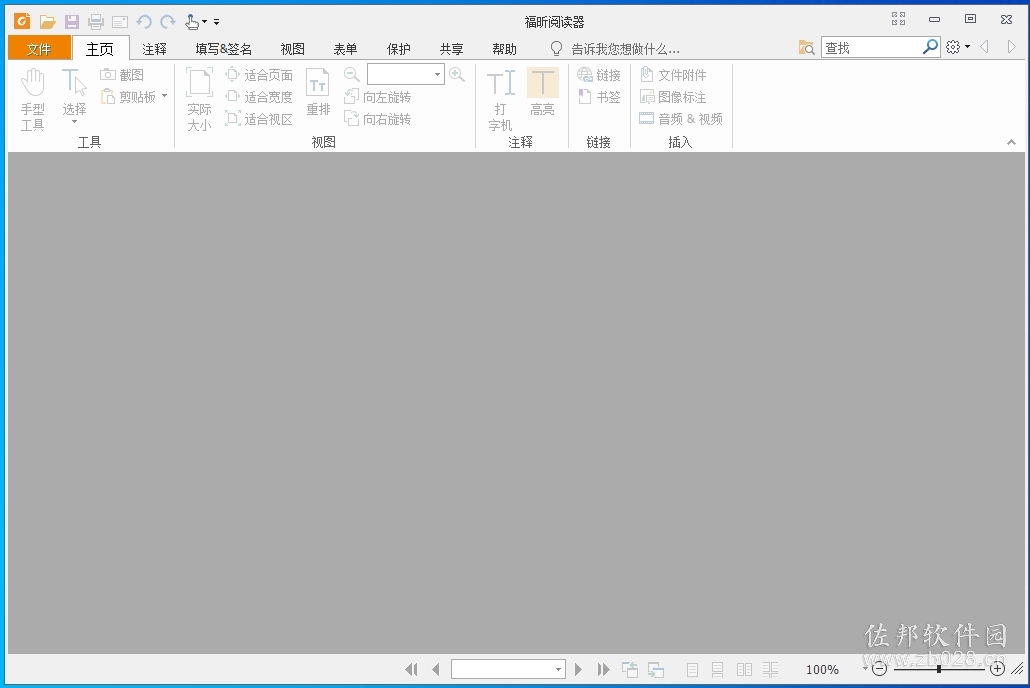Screen dimensions: 1030x688
Task: Insert a 文件附件 file attachment
Action: click(x=673, y=75)
